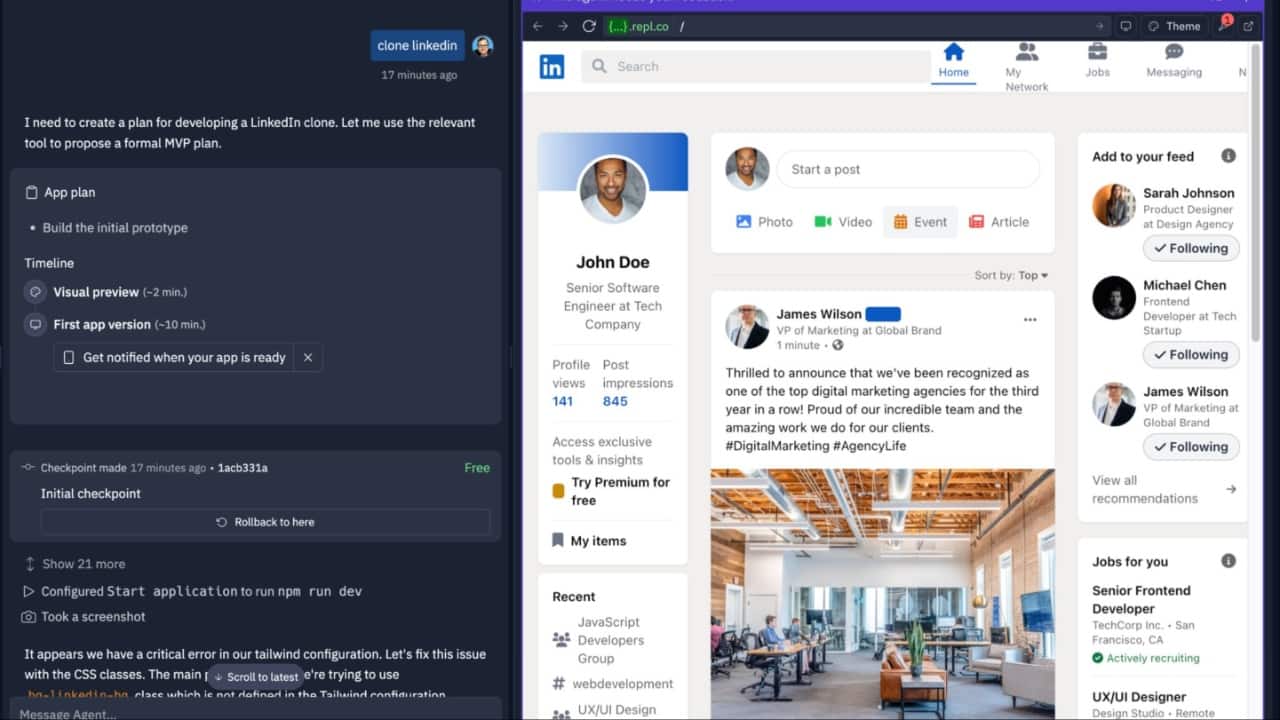Click Rollback to here button

[x=265, y=522]
